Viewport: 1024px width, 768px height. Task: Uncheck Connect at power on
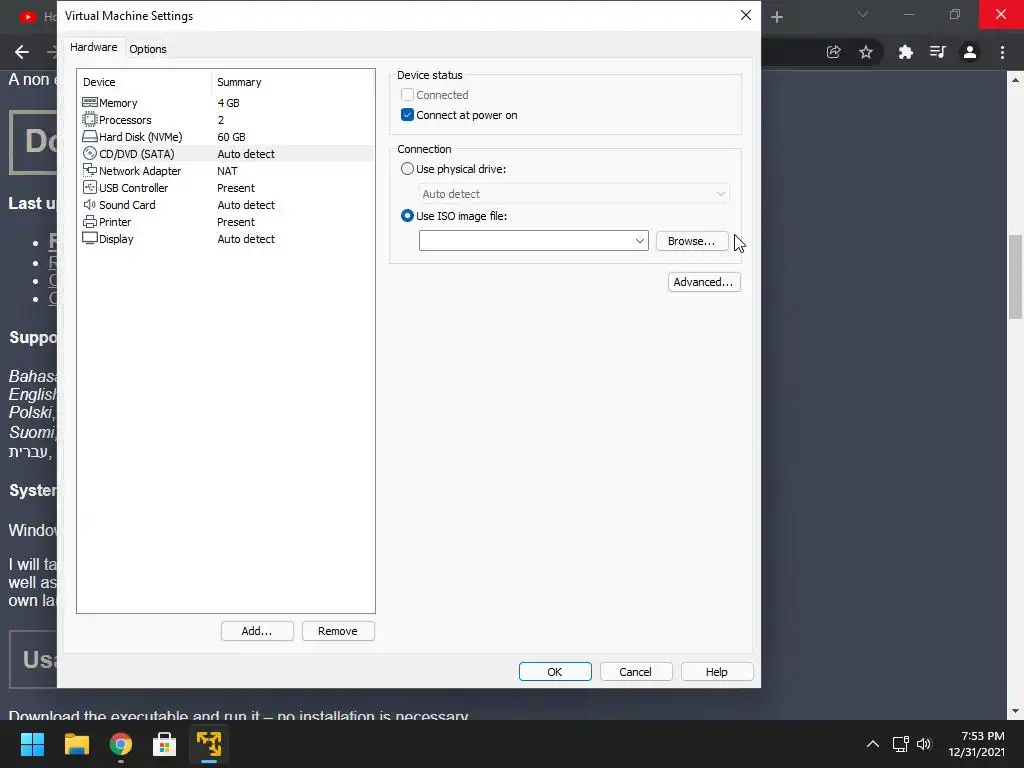click(x=407, y=115)
